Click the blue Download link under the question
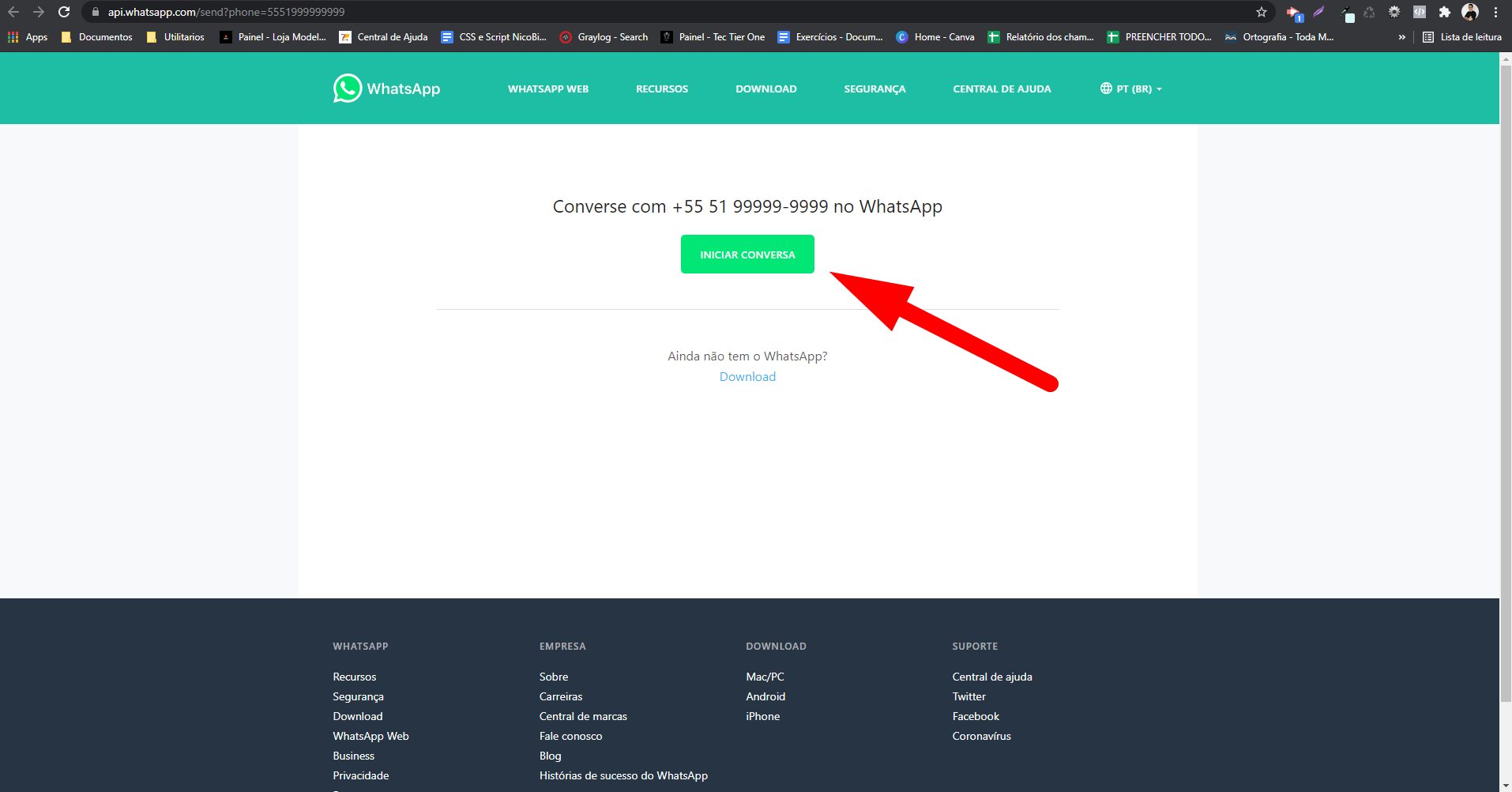1512x792 pixels. point(747,377)
